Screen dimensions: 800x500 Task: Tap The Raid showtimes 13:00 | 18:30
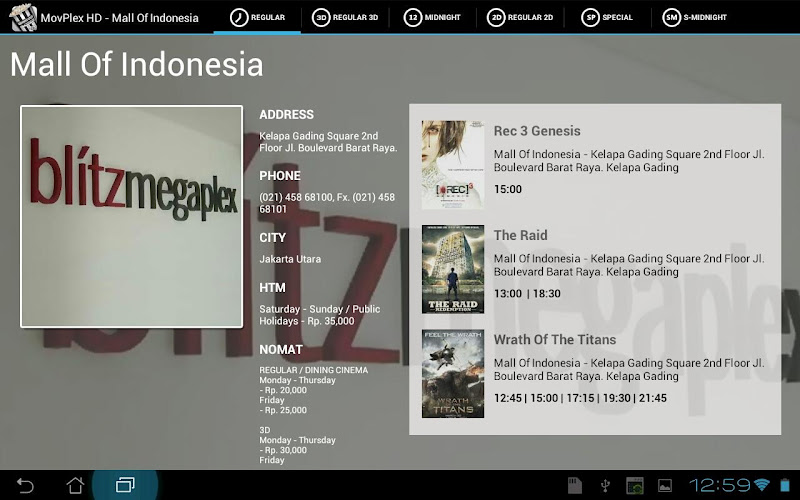(x=527, y=294)
